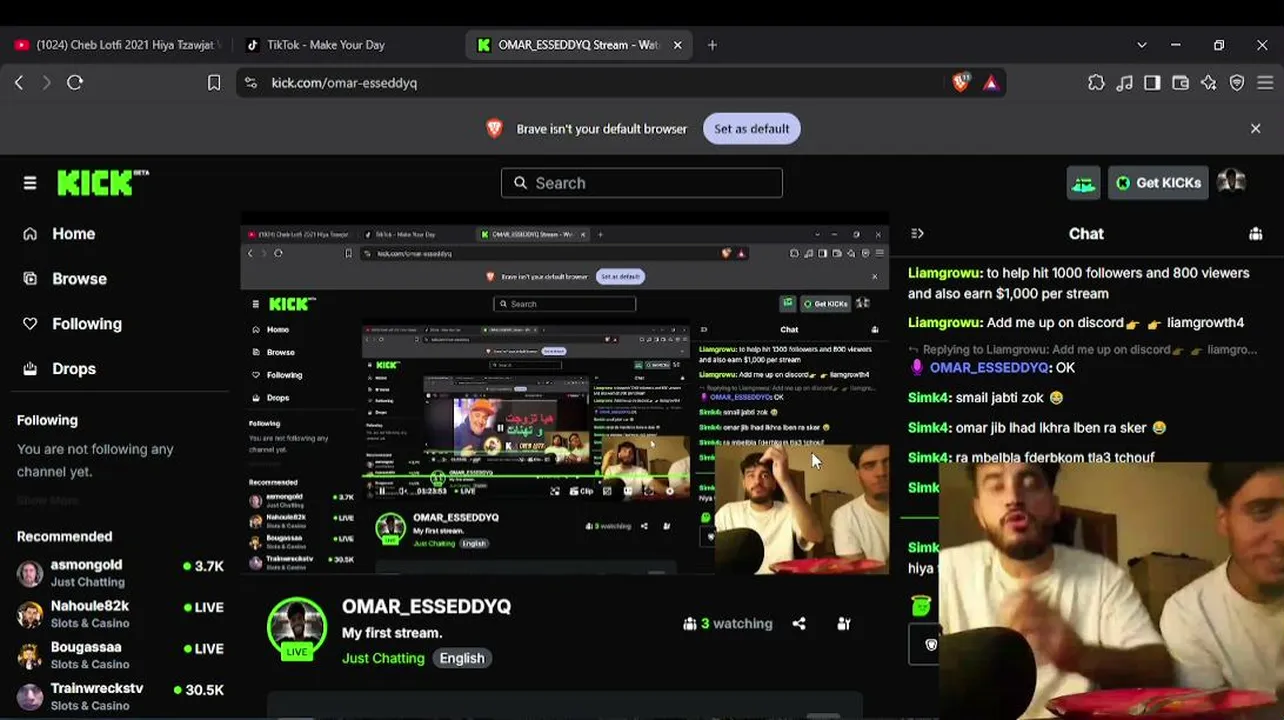
Task: Click the '3 watching' viewer count
Action: pos(728,624)
